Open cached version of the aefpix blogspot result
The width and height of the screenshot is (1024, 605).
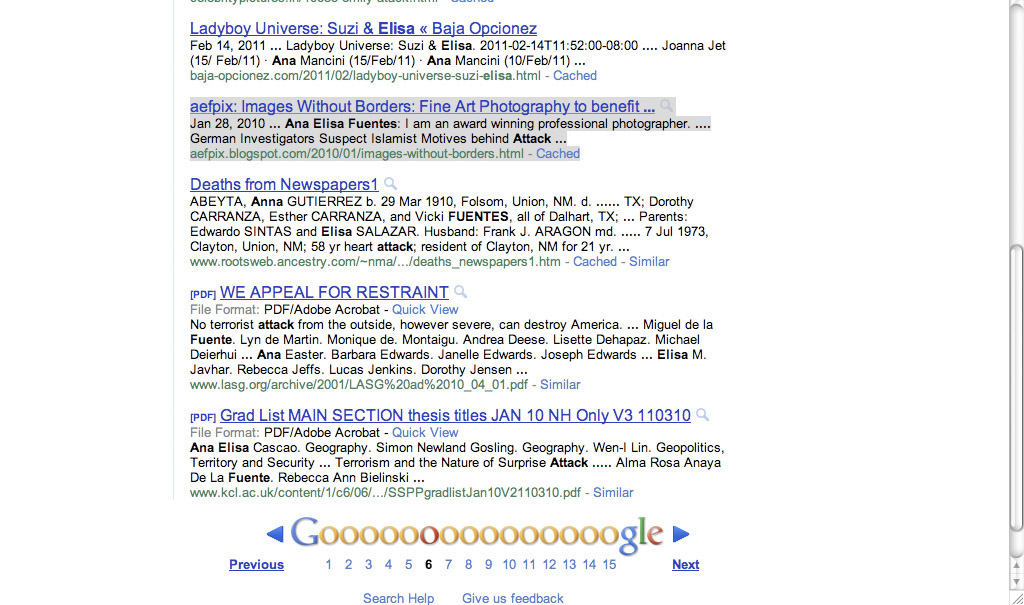pos(558,154)
